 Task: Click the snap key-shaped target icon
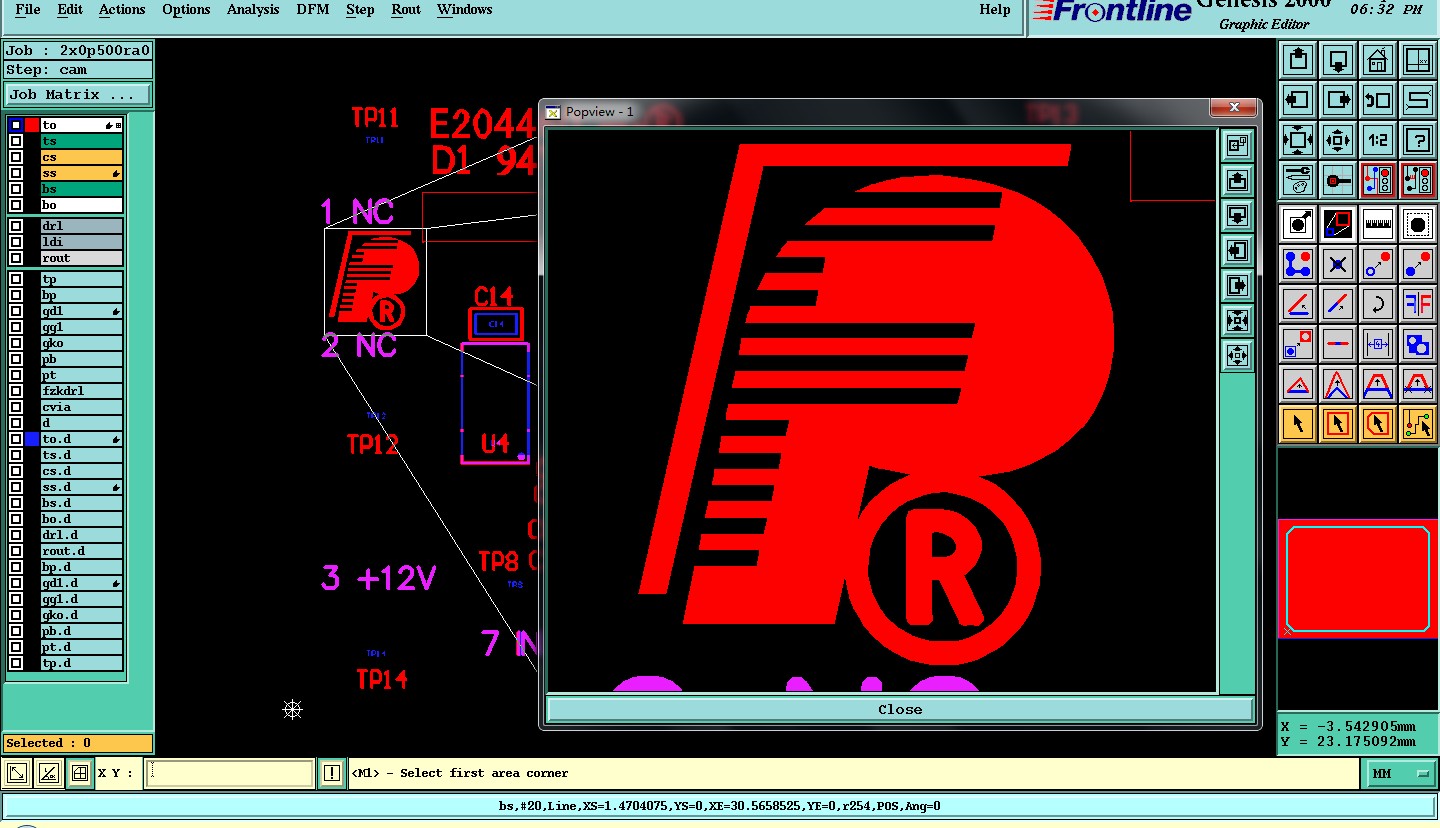[x=1338, y=180]
